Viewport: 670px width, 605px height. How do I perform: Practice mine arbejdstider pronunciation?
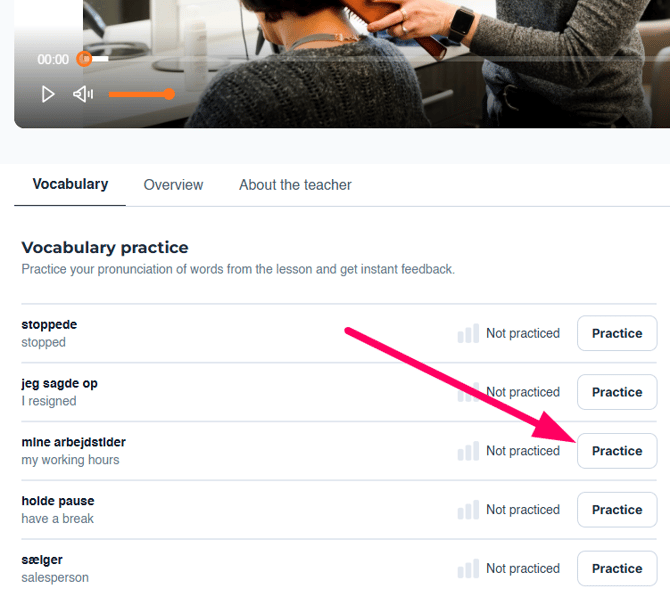pos(616,451)
